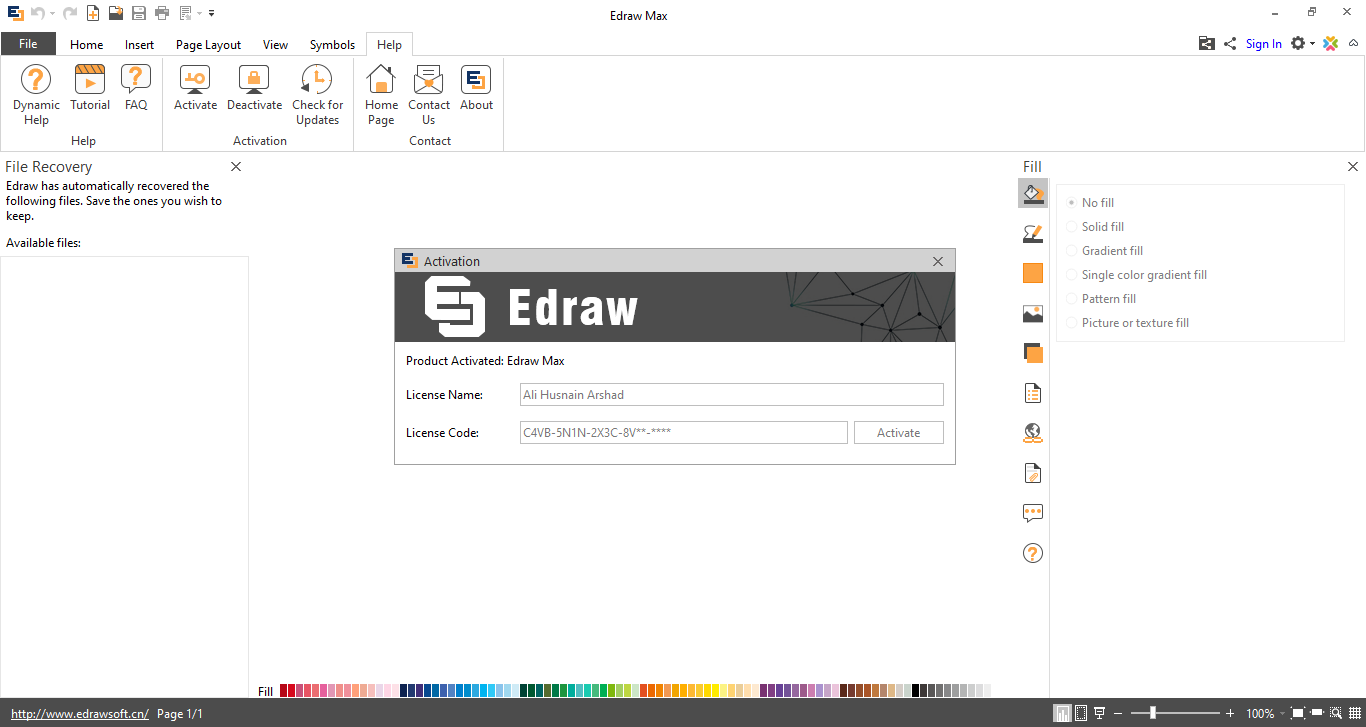The width and height of the screenshot is (1366, 727).
Task: Open the edrawsoft.cn link in status bar
Action: click(x=80, y=714)
